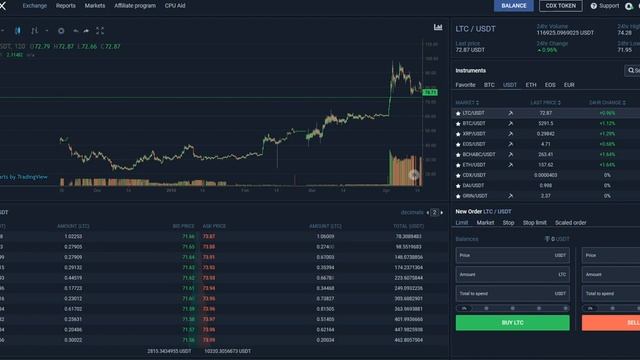Screen dimensions: 640x360
Task: Click the SELL button
Action: coord(611,322)
